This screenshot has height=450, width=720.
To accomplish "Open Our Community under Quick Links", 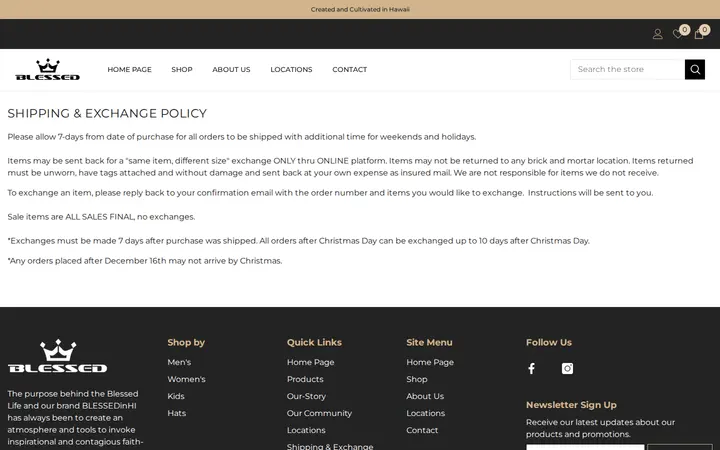I will point(319,413).
